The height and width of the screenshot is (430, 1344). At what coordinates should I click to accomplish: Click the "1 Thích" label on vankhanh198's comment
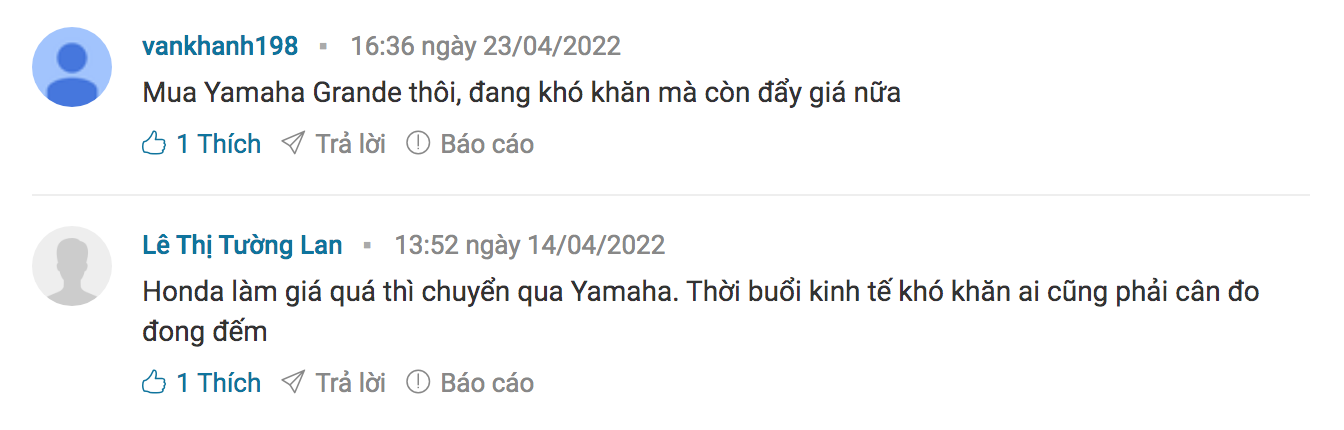point(219,144)
